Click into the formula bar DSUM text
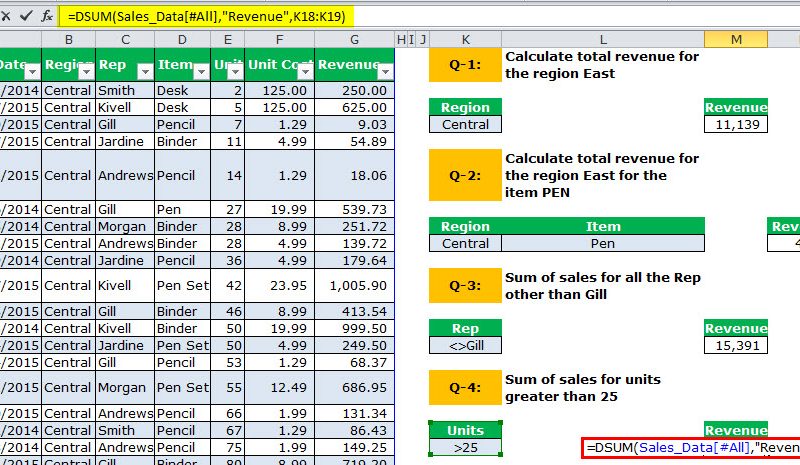 [206, 16]
